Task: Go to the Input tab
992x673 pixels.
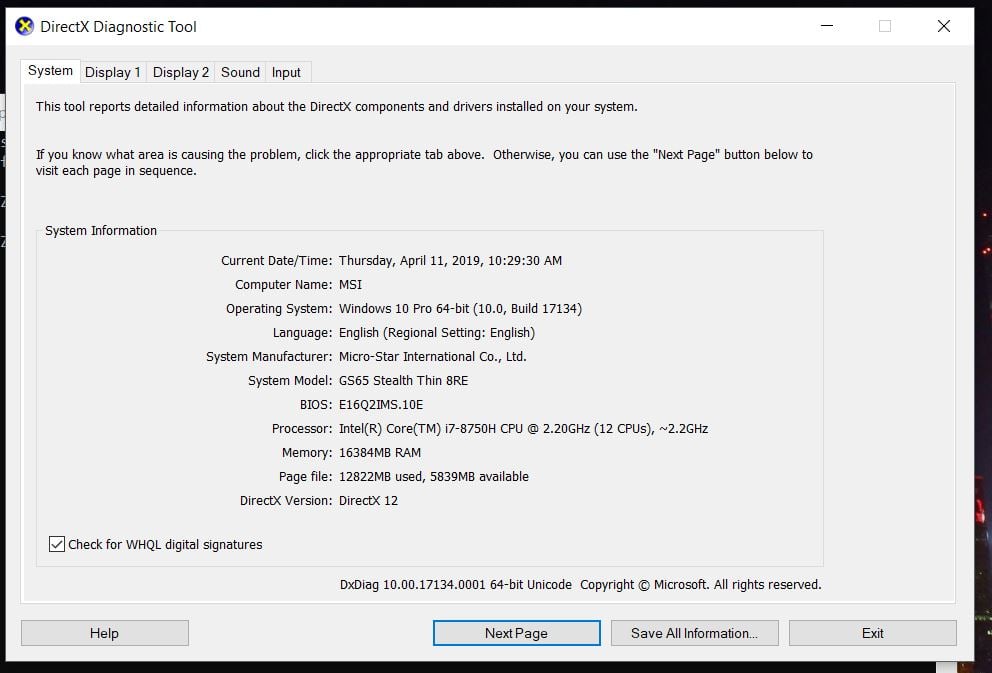Action: (287, 72)
